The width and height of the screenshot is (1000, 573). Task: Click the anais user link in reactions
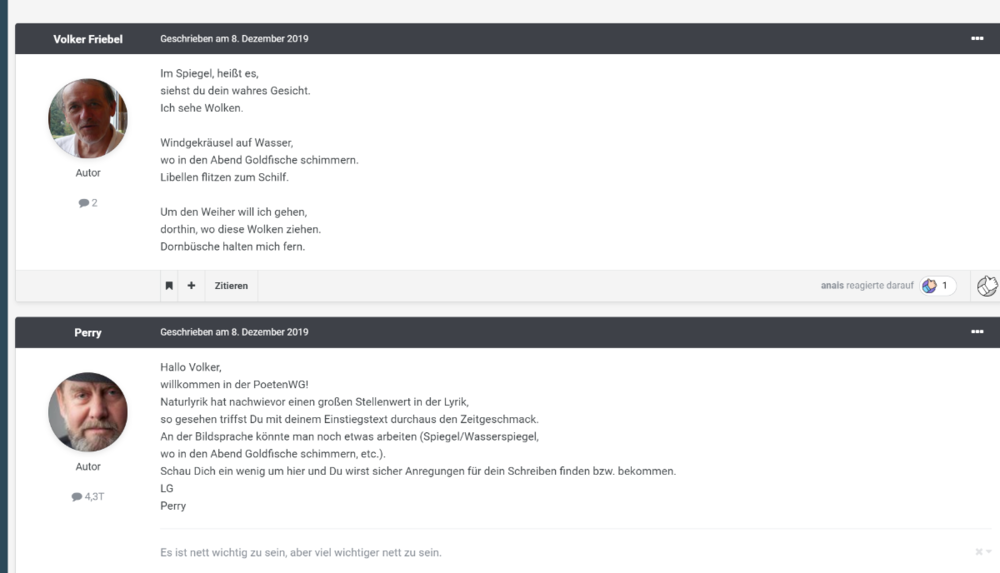(832, 286)
